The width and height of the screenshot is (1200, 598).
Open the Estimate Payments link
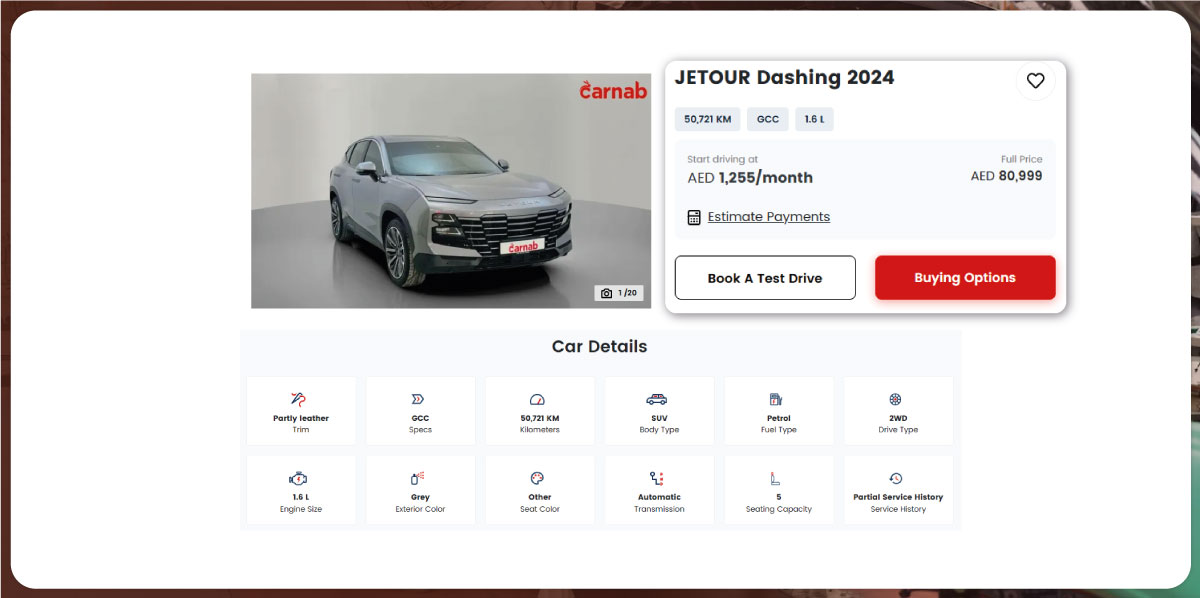pyautogui.click(x=768, y=217)
